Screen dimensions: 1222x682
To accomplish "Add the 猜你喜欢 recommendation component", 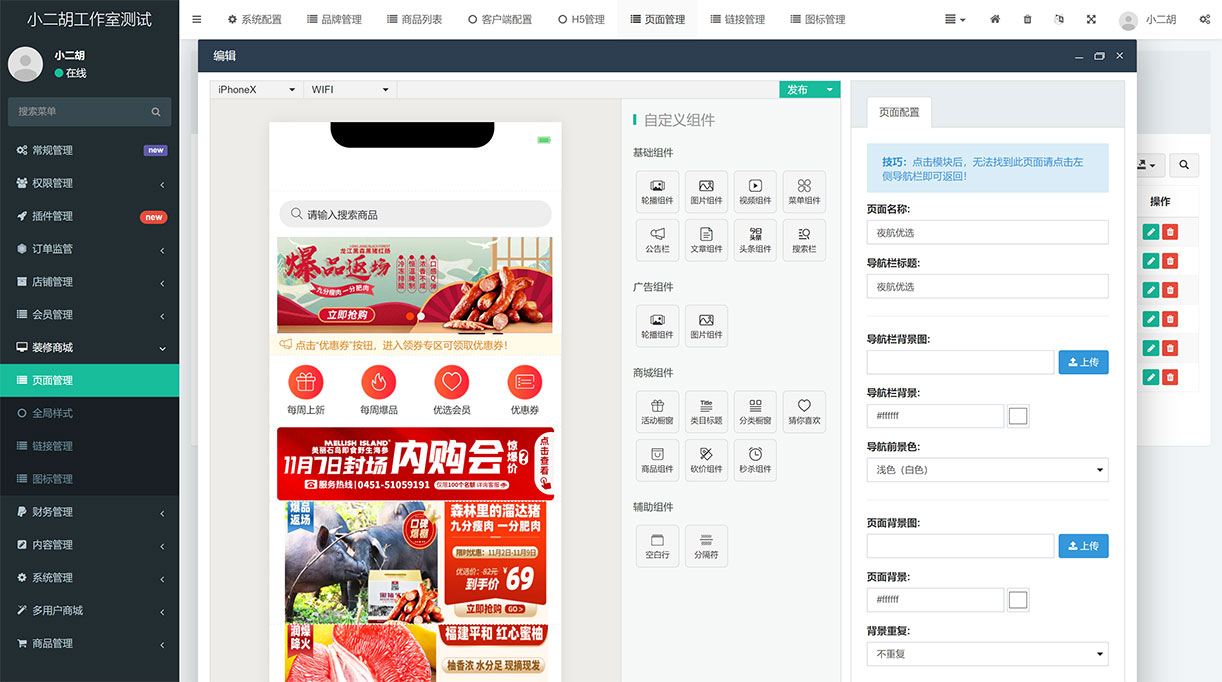I will (805, 411).
